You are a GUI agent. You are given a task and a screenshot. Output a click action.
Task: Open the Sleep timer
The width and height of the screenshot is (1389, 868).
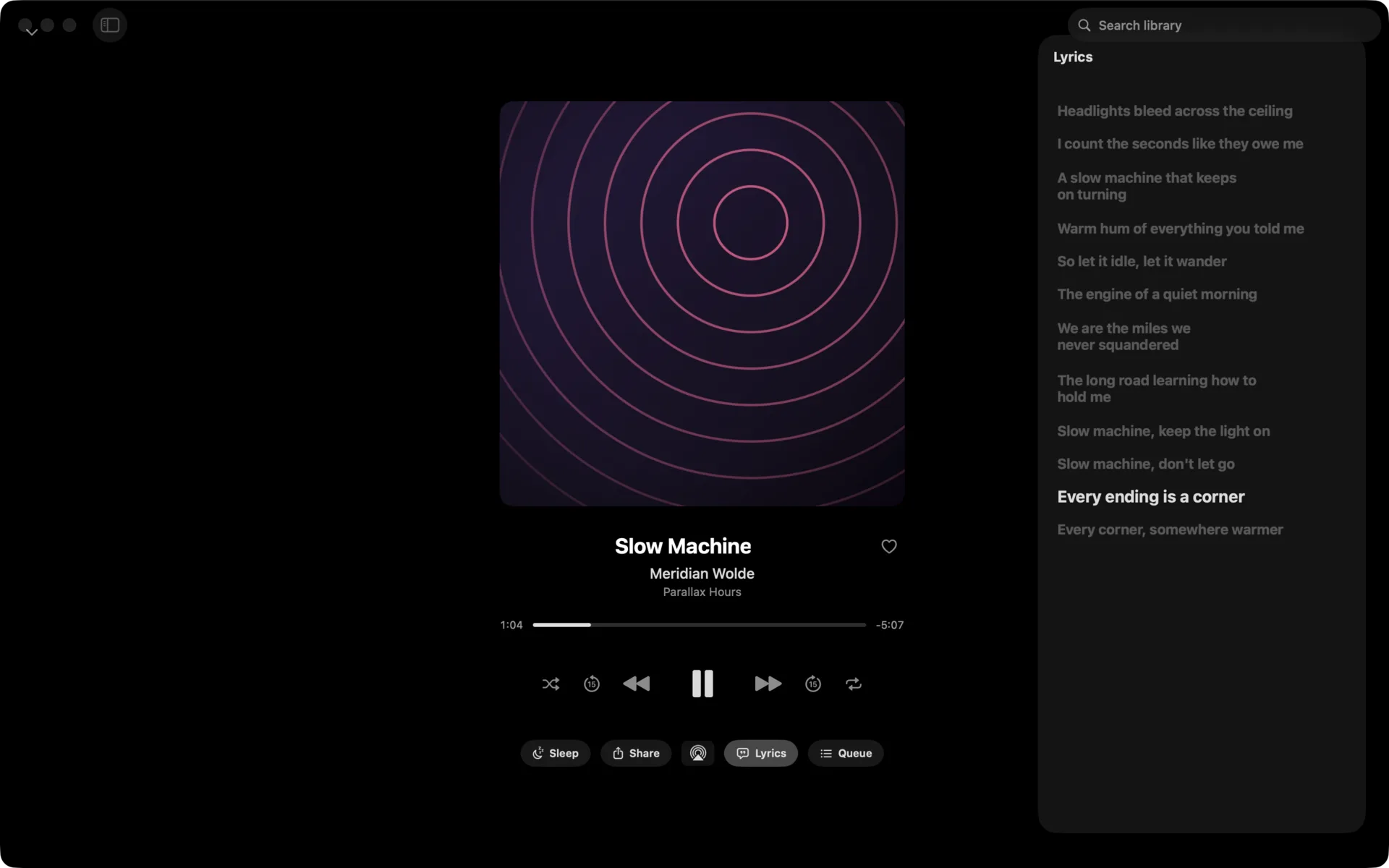pyautogui.click(x=555, y=753)
